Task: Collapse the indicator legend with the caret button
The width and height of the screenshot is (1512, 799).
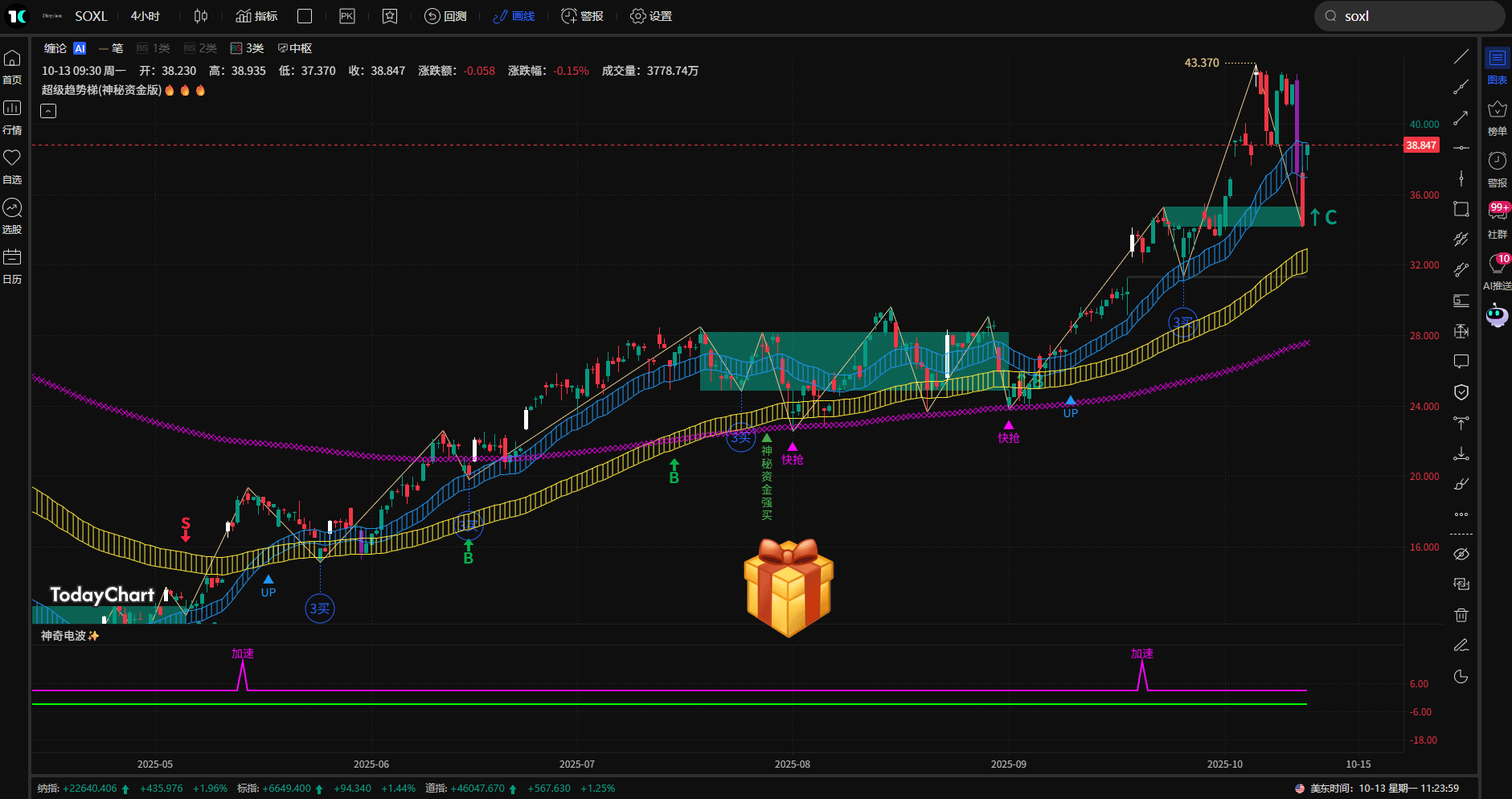Action: 48,110
